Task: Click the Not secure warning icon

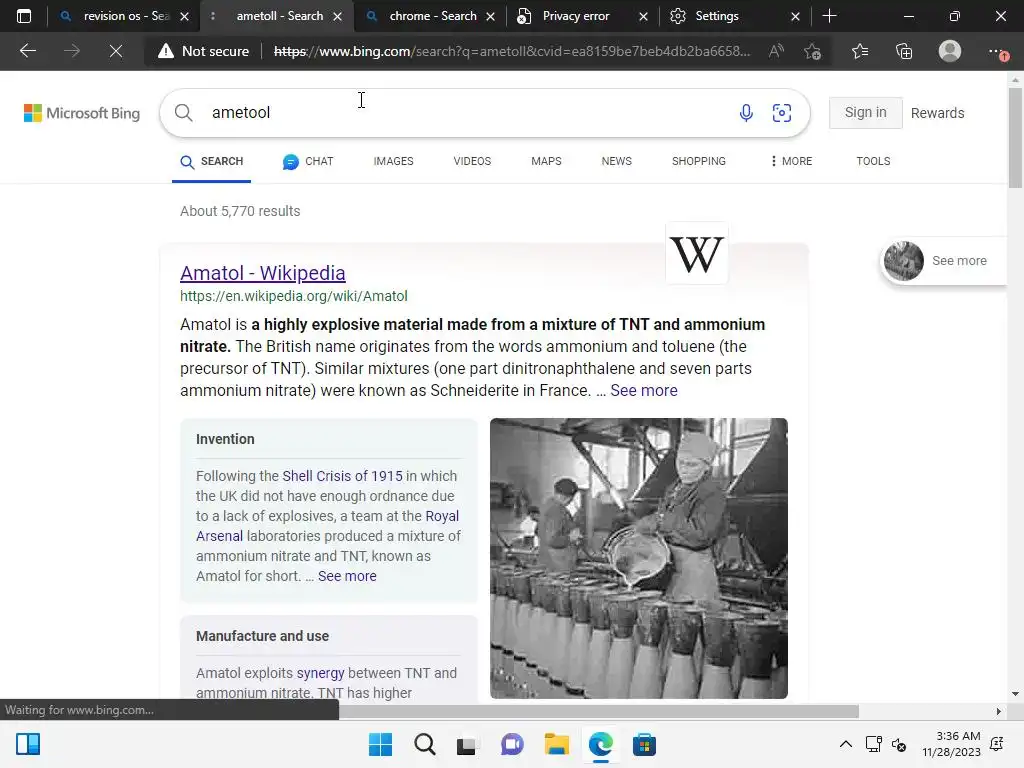Action: (166, 51)
